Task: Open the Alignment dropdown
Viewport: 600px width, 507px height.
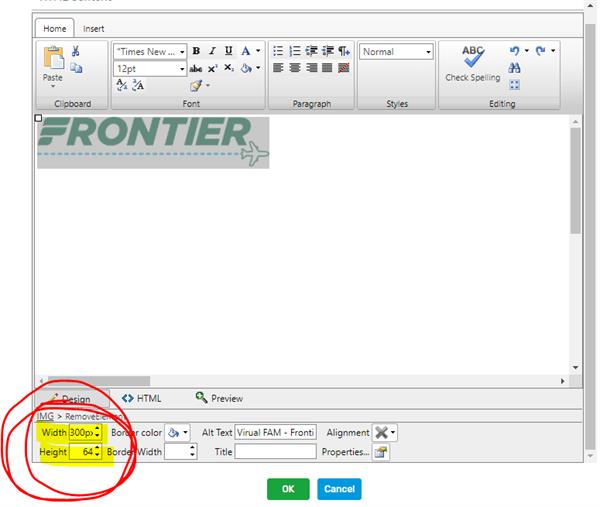Action: (x=385, y=433)
